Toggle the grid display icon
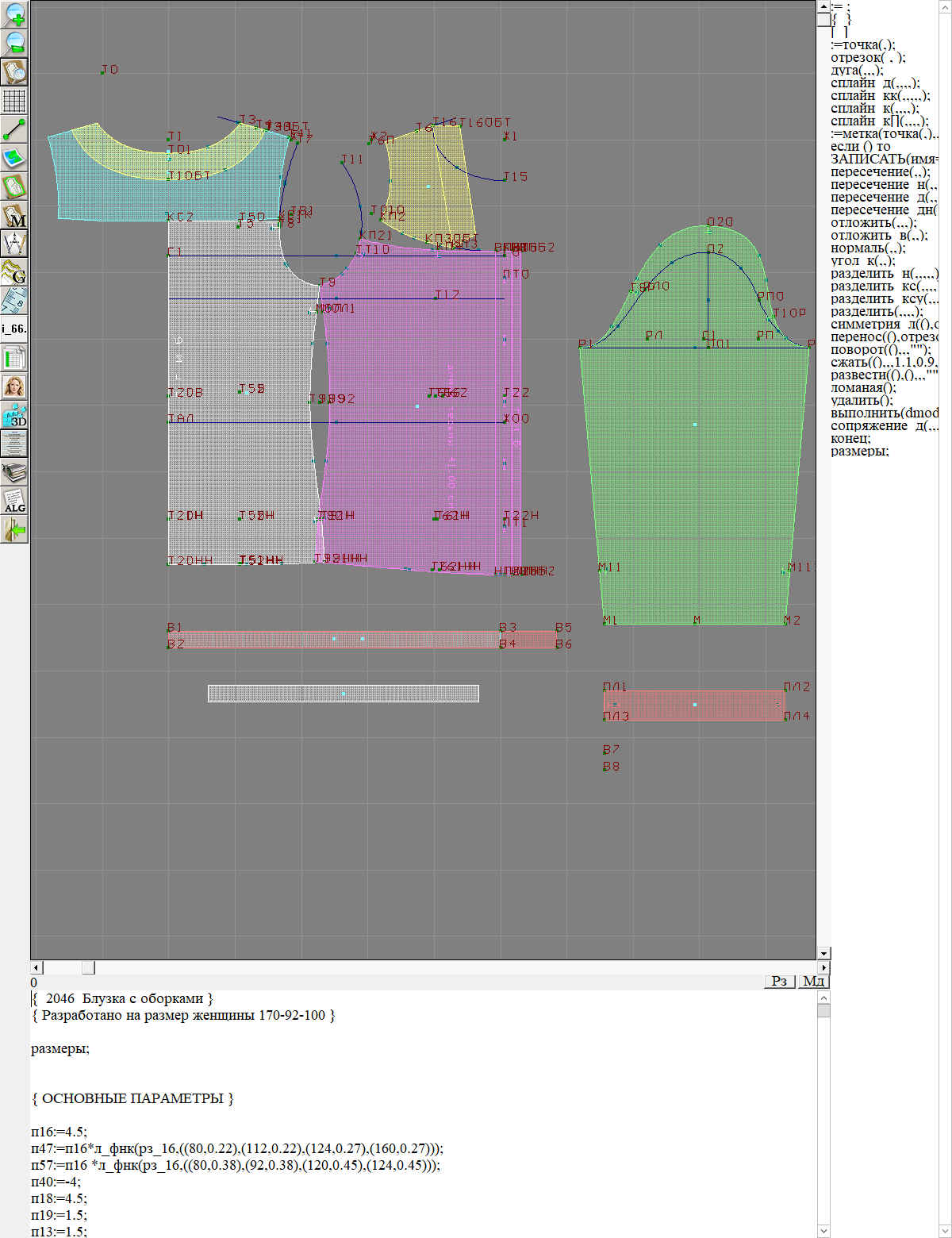The height and width of the screenshot is (1238, 952). point(14,101)
